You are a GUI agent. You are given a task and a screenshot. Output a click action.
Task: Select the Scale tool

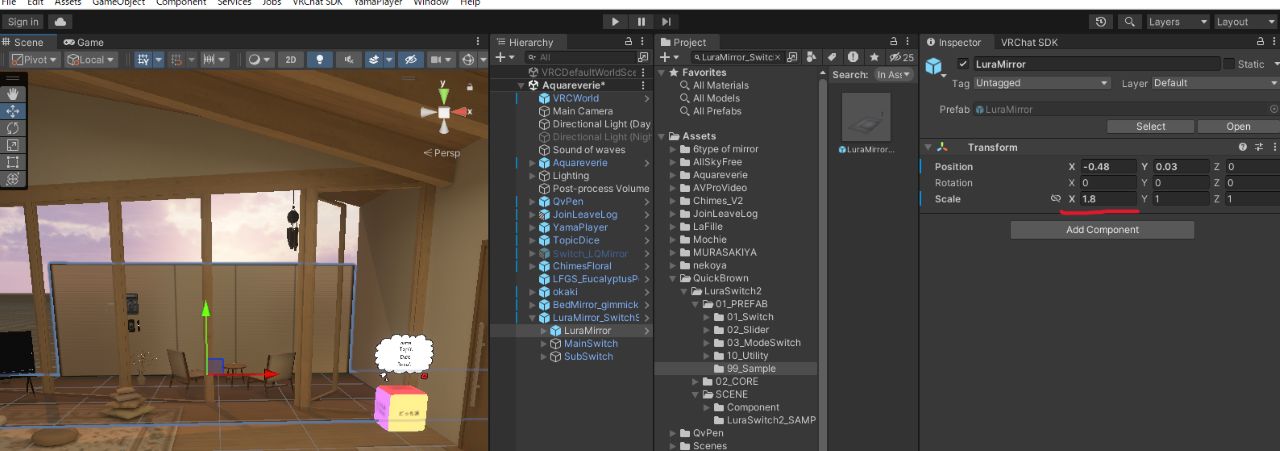click(13, 145)
